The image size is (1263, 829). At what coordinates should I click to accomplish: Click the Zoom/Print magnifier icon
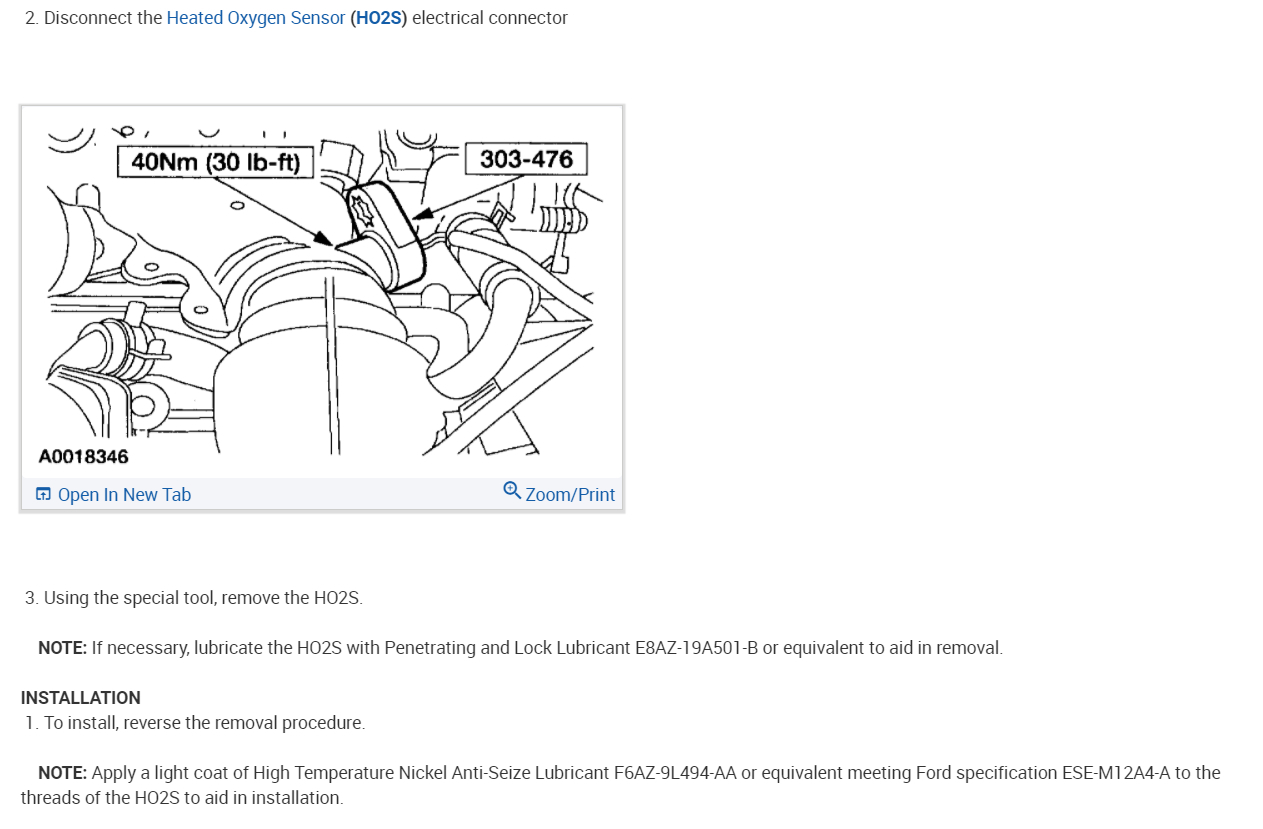pos(512,490)
